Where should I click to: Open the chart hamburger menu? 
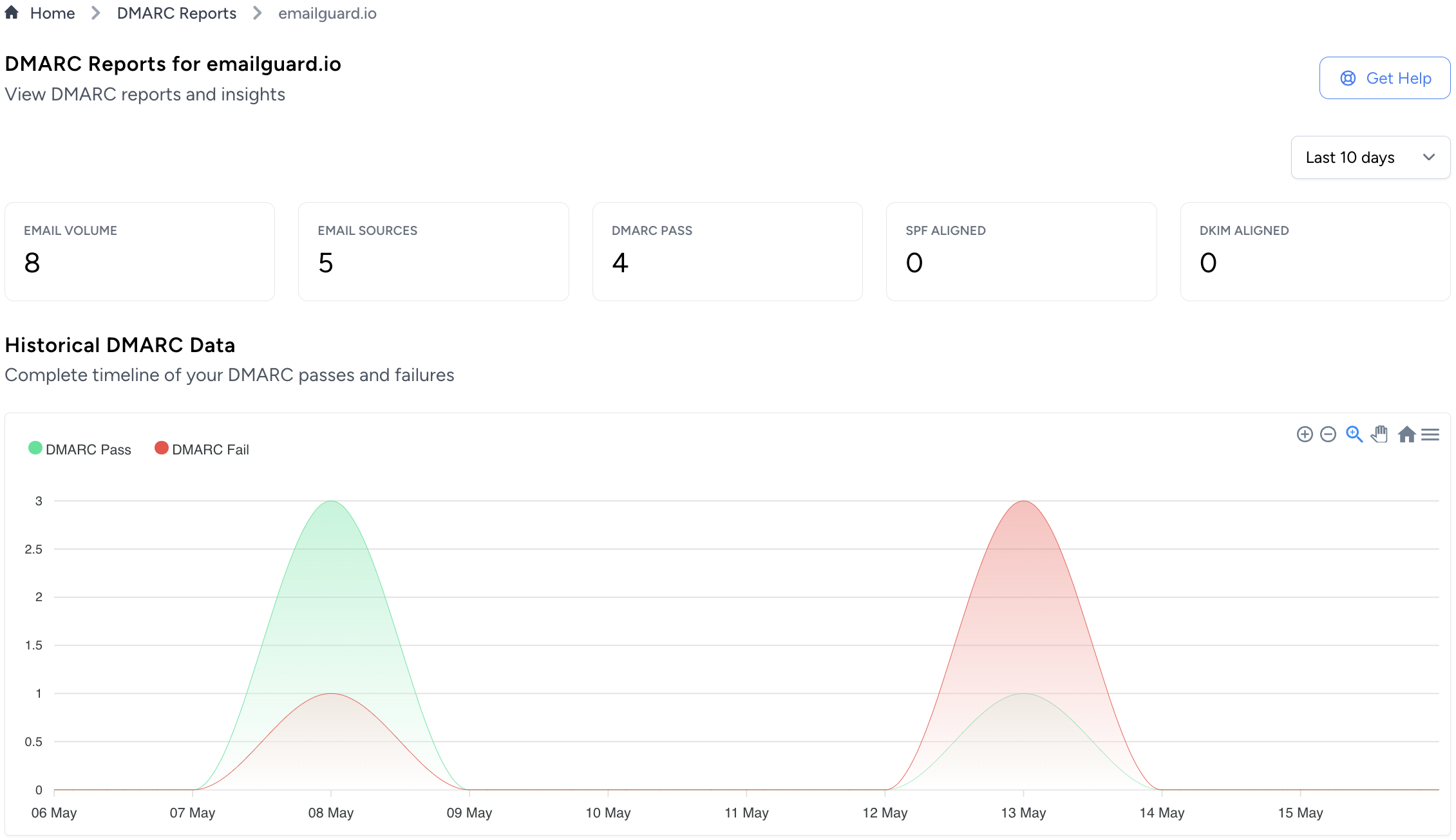point(1430,434)
